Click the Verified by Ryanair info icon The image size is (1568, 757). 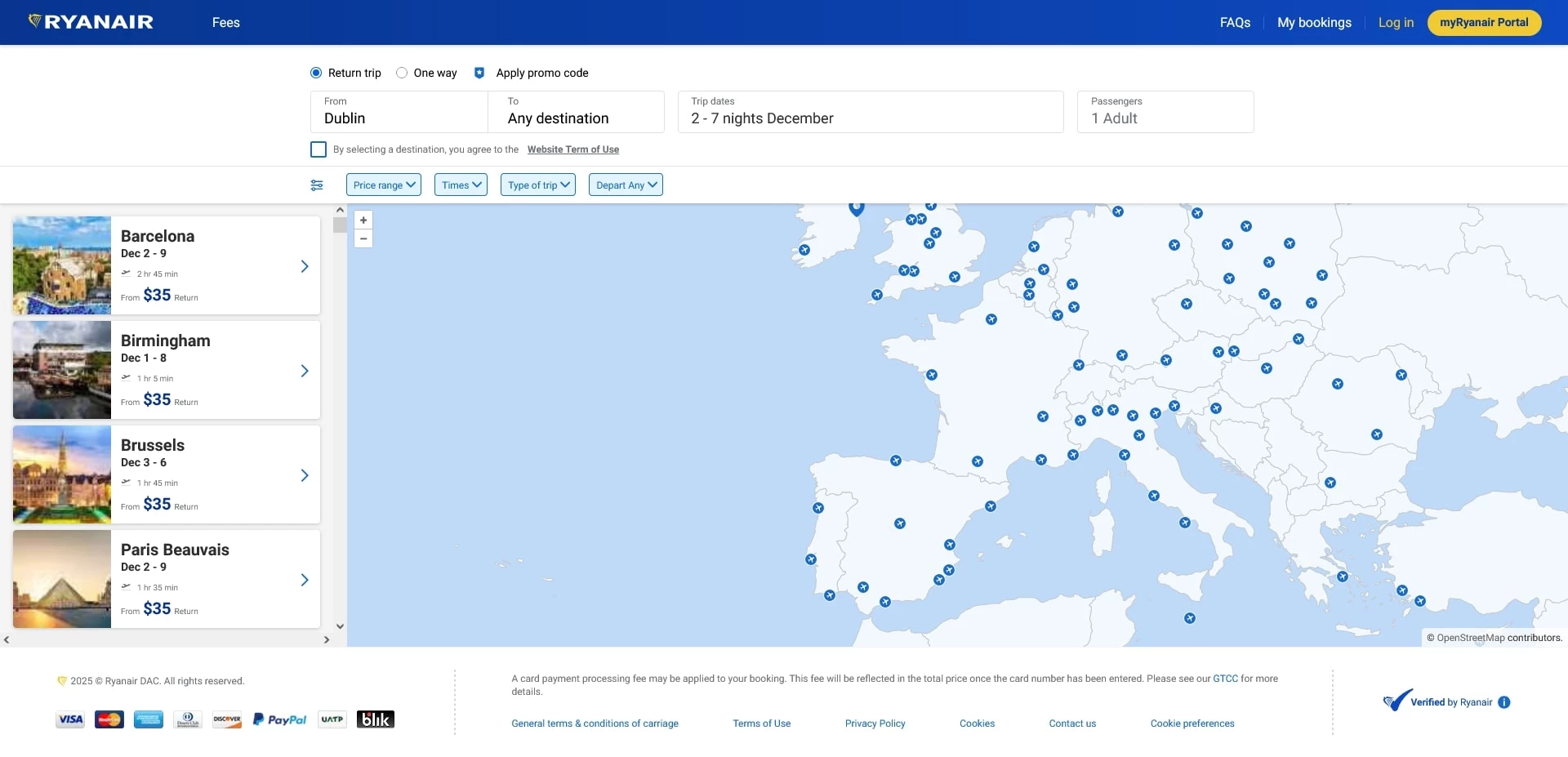1504,702
